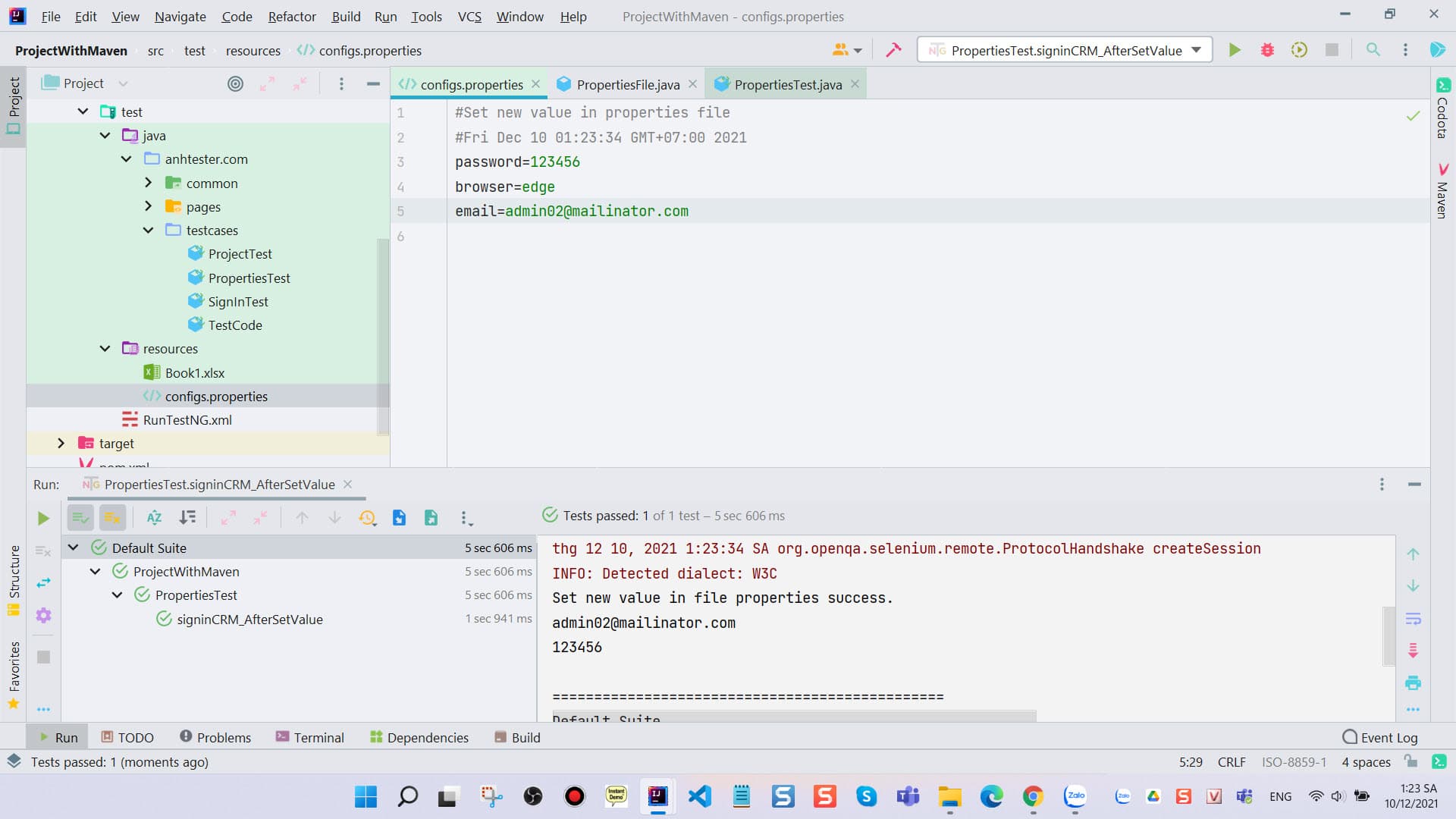
Task: Collapse the test folder in project tree
Action: (x=83, y=112)
